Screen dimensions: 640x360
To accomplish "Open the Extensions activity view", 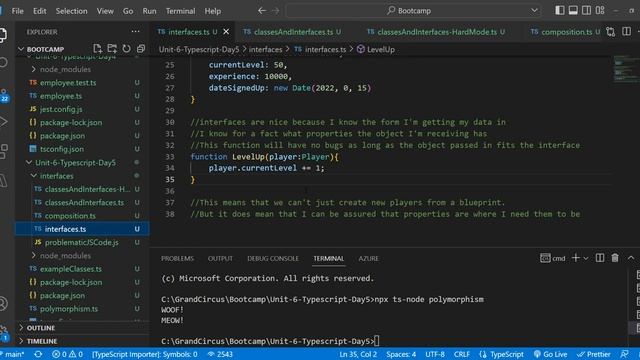I will (4, 151).
